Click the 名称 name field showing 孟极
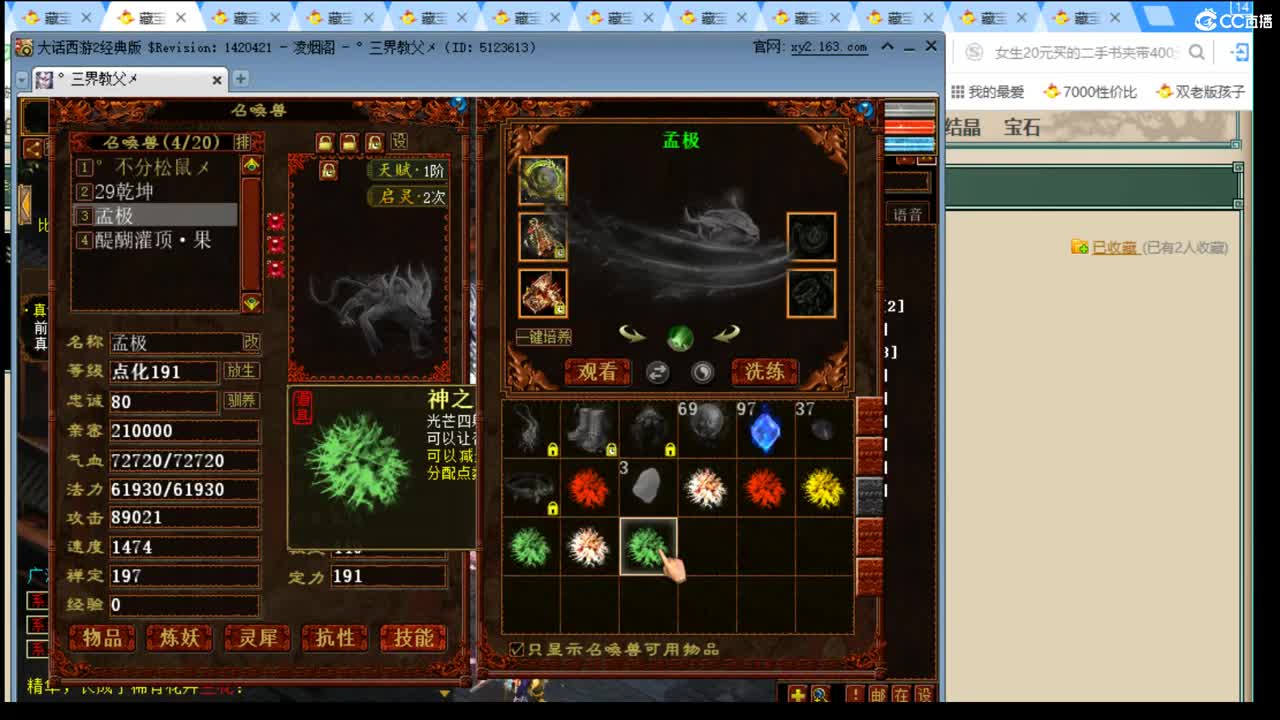The height and width of the screenshot is (720, 1280). [x=175, y=342]
